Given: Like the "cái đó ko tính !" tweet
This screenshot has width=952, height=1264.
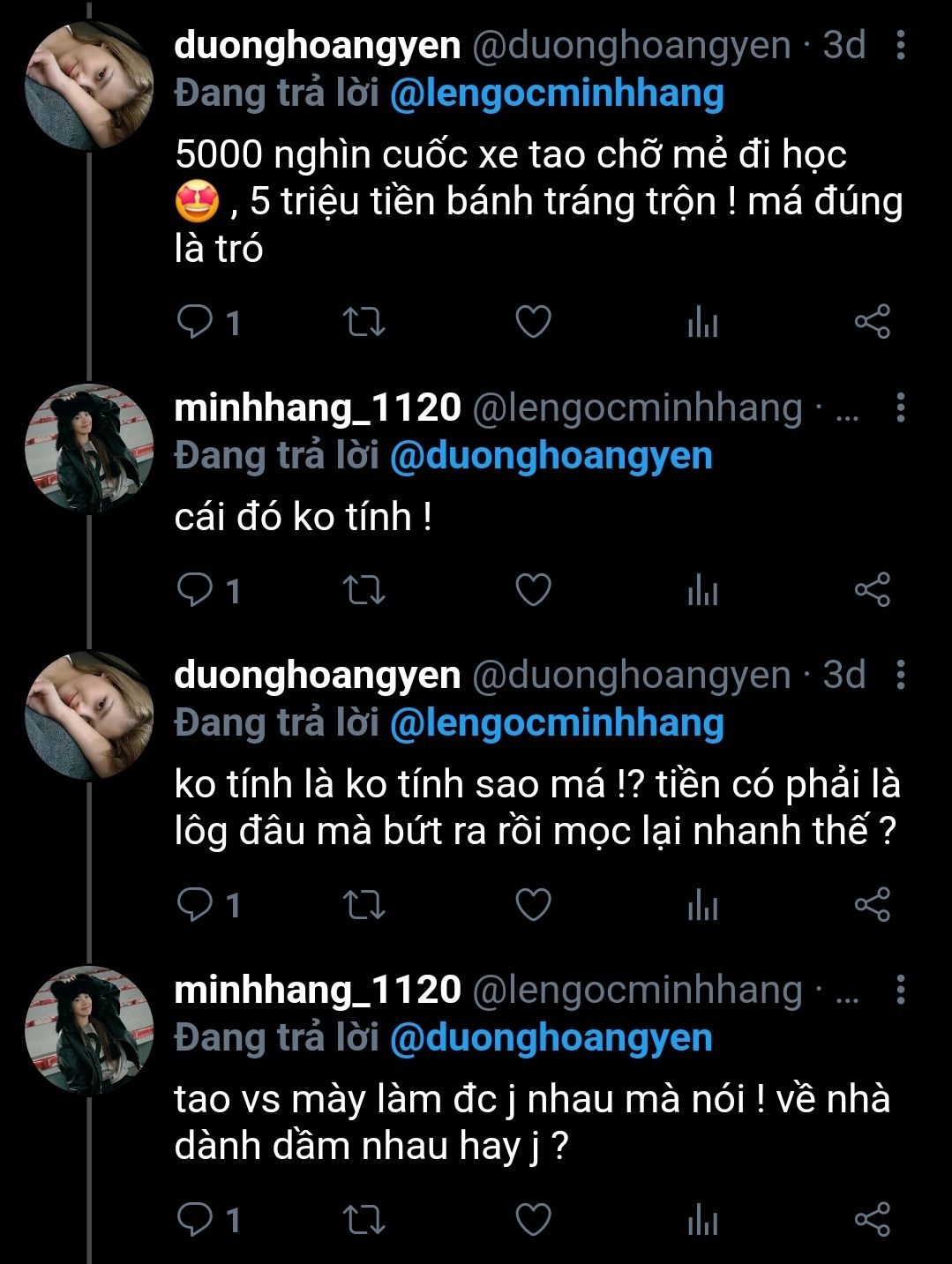Looking at the screenshot, I should point(533,590).
